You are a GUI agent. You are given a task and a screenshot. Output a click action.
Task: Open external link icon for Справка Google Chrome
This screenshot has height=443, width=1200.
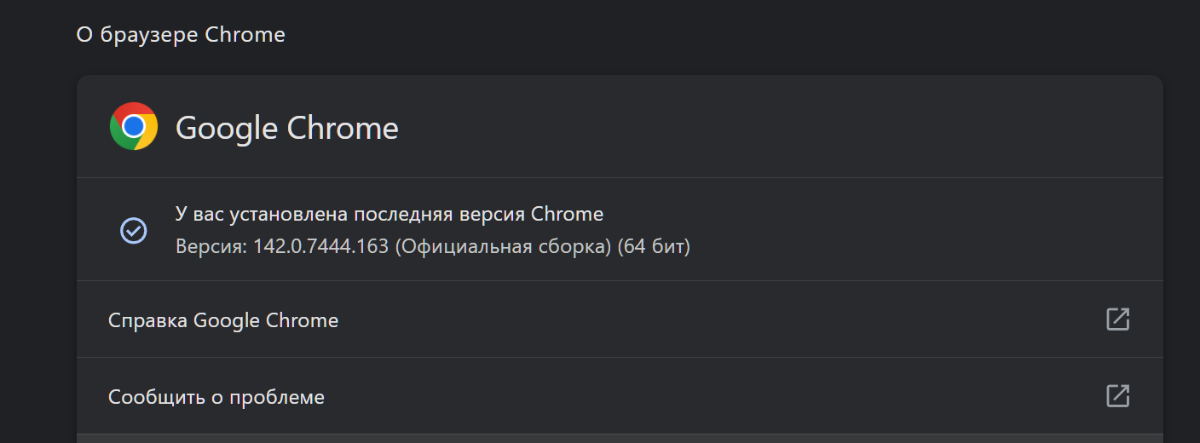1117,320
